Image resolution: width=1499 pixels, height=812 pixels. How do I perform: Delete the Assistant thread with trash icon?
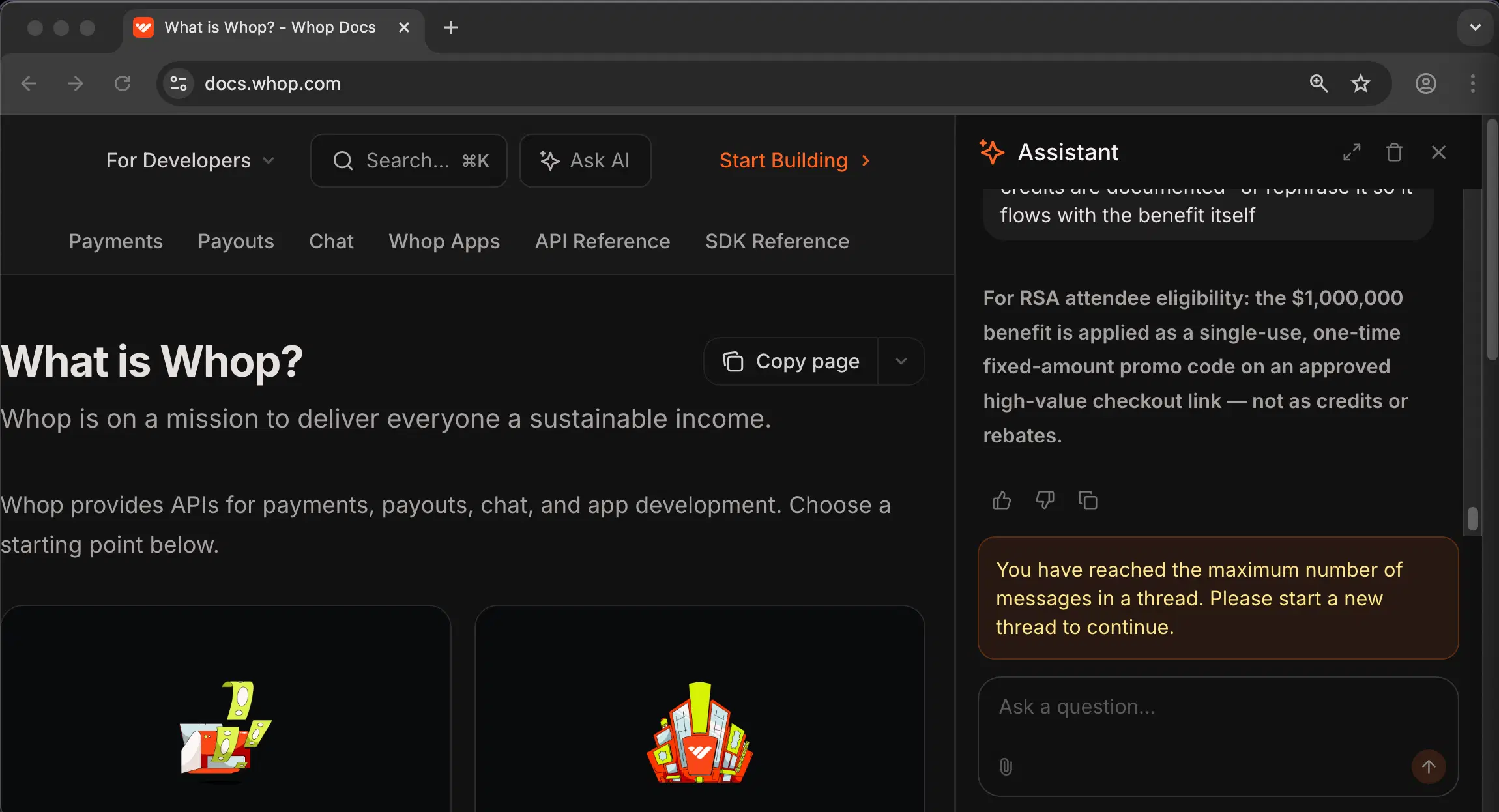click(x=1394, y=152)
